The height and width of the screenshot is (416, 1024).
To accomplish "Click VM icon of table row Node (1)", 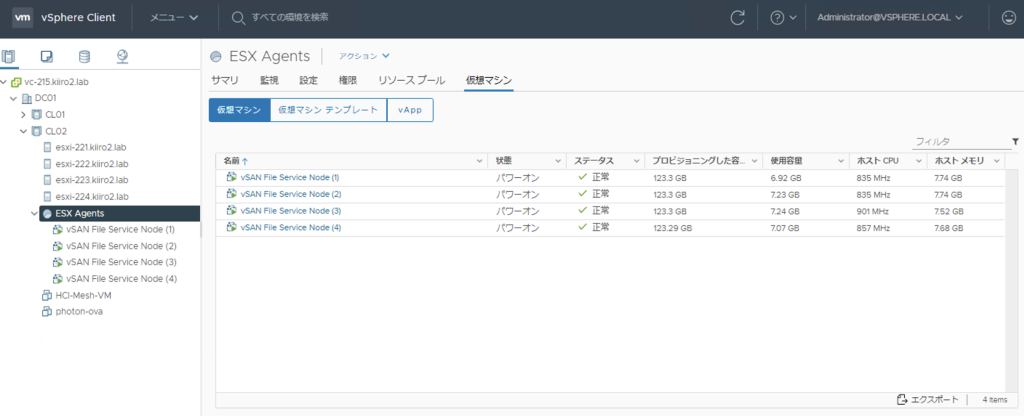I will pos(231,177).
